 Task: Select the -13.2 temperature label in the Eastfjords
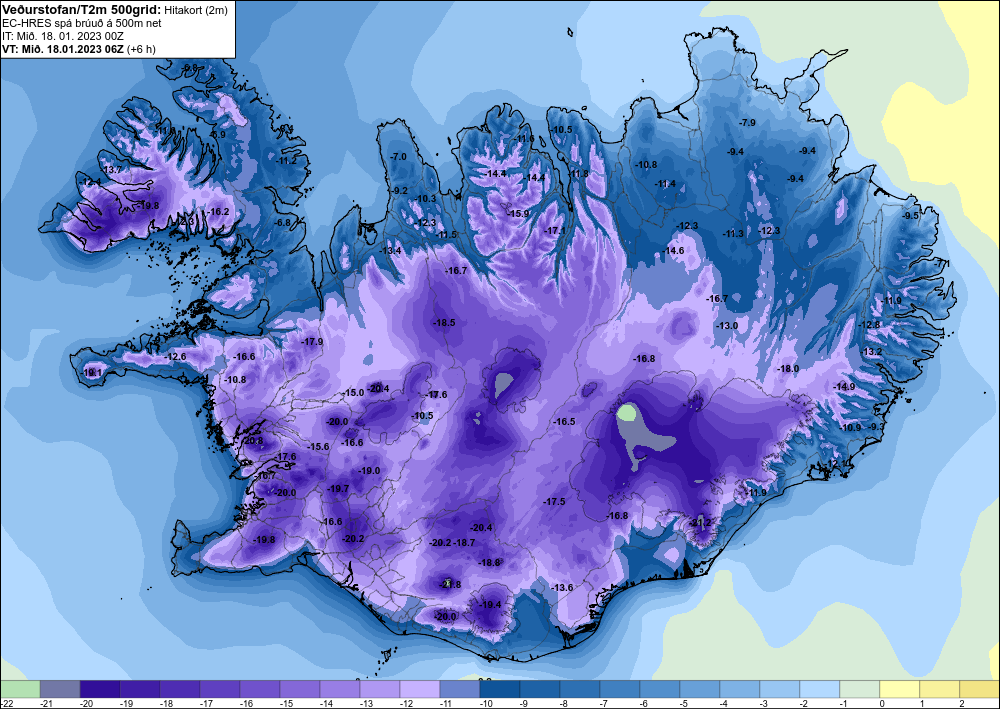pyautogui.click(x=872, y=352)
